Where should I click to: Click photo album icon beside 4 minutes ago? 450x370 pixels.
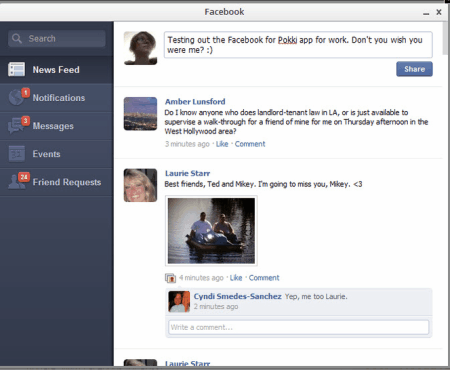170,278
